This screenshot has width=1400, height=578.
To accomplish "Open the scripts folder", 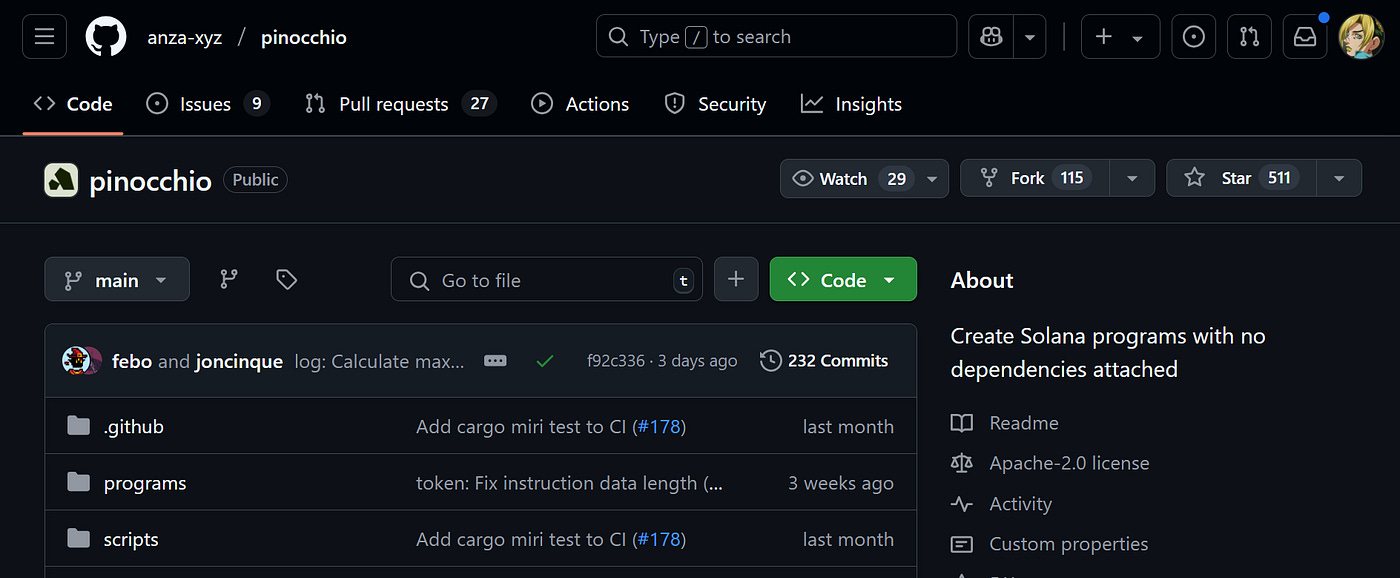I will [x=131, y=539].
